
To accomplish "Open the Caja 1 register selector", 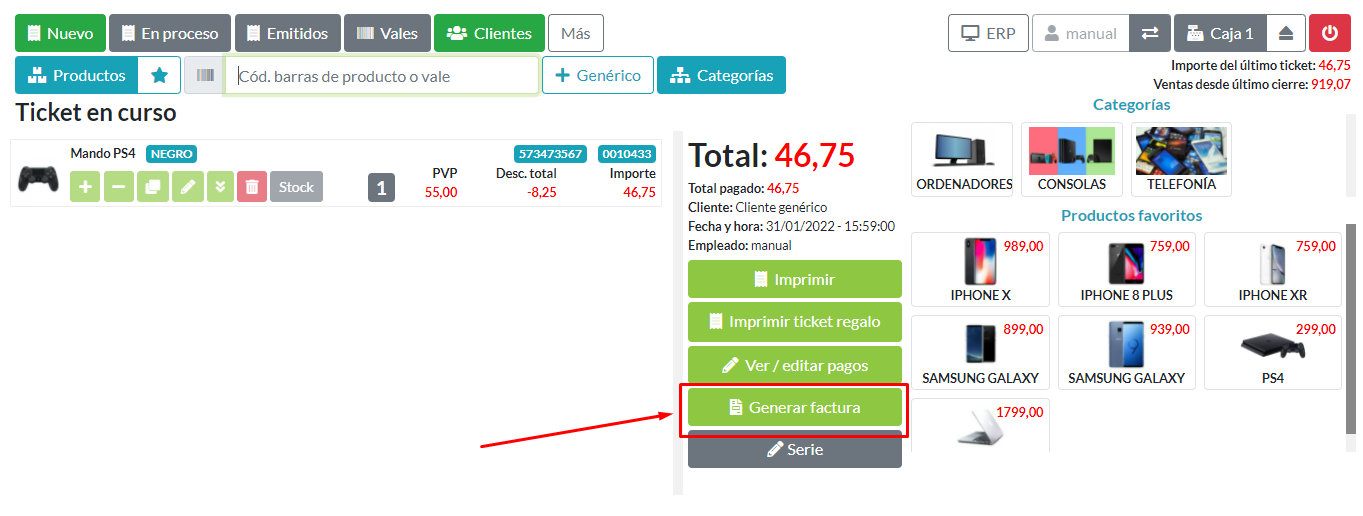I will [x=1220, y=33].
